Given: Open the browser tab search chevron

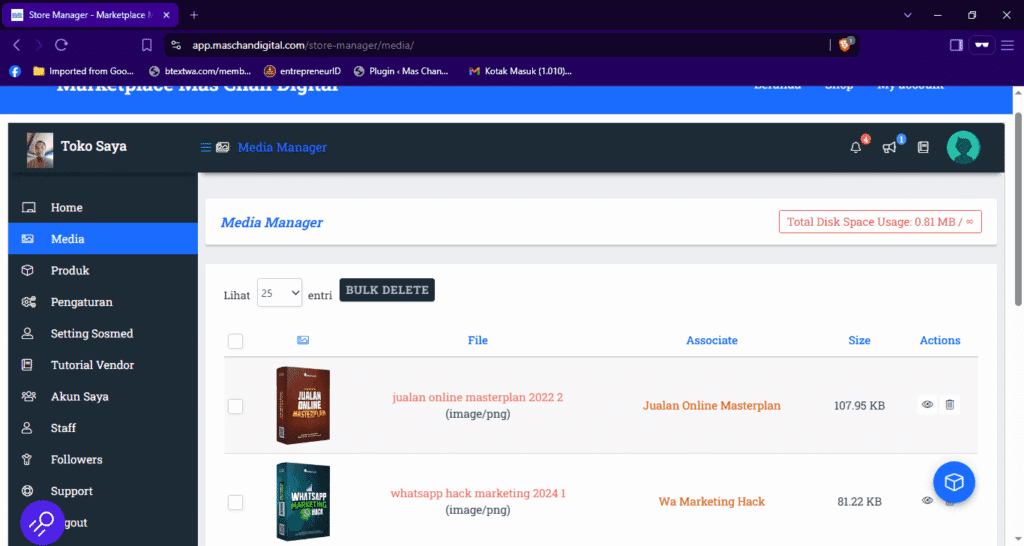Looking at the screenshot, I should (x=908, y=15).
